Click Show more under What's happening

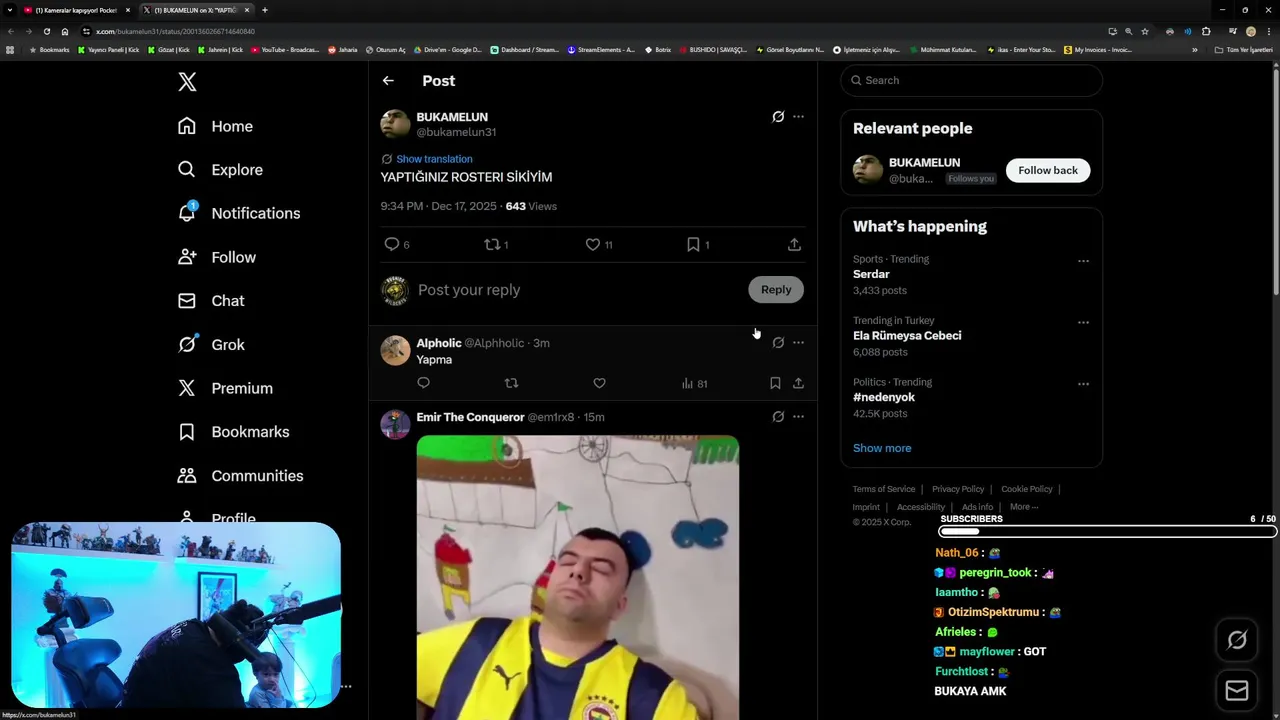pos(882,448)
